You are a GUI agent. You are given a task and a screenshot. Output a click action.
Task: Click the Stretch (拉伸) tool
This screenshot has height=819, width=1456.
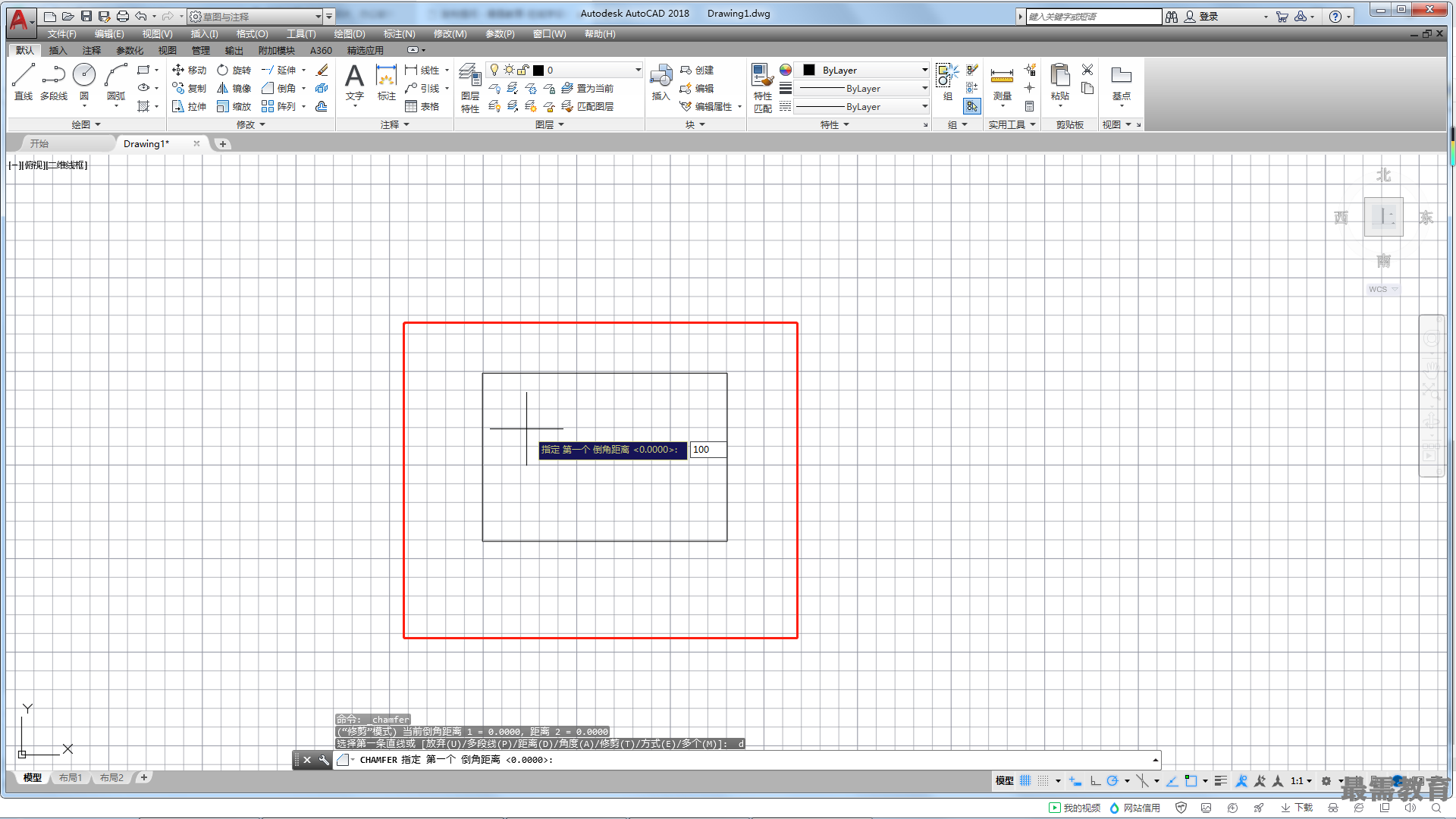(190, 106)
